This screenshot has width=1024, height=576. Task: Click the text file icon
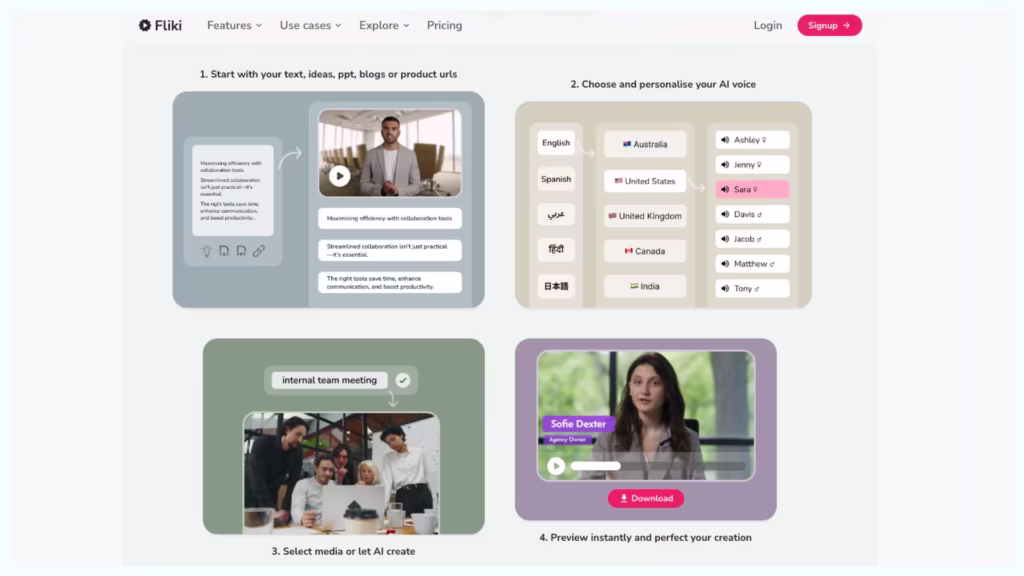(224, 251)
